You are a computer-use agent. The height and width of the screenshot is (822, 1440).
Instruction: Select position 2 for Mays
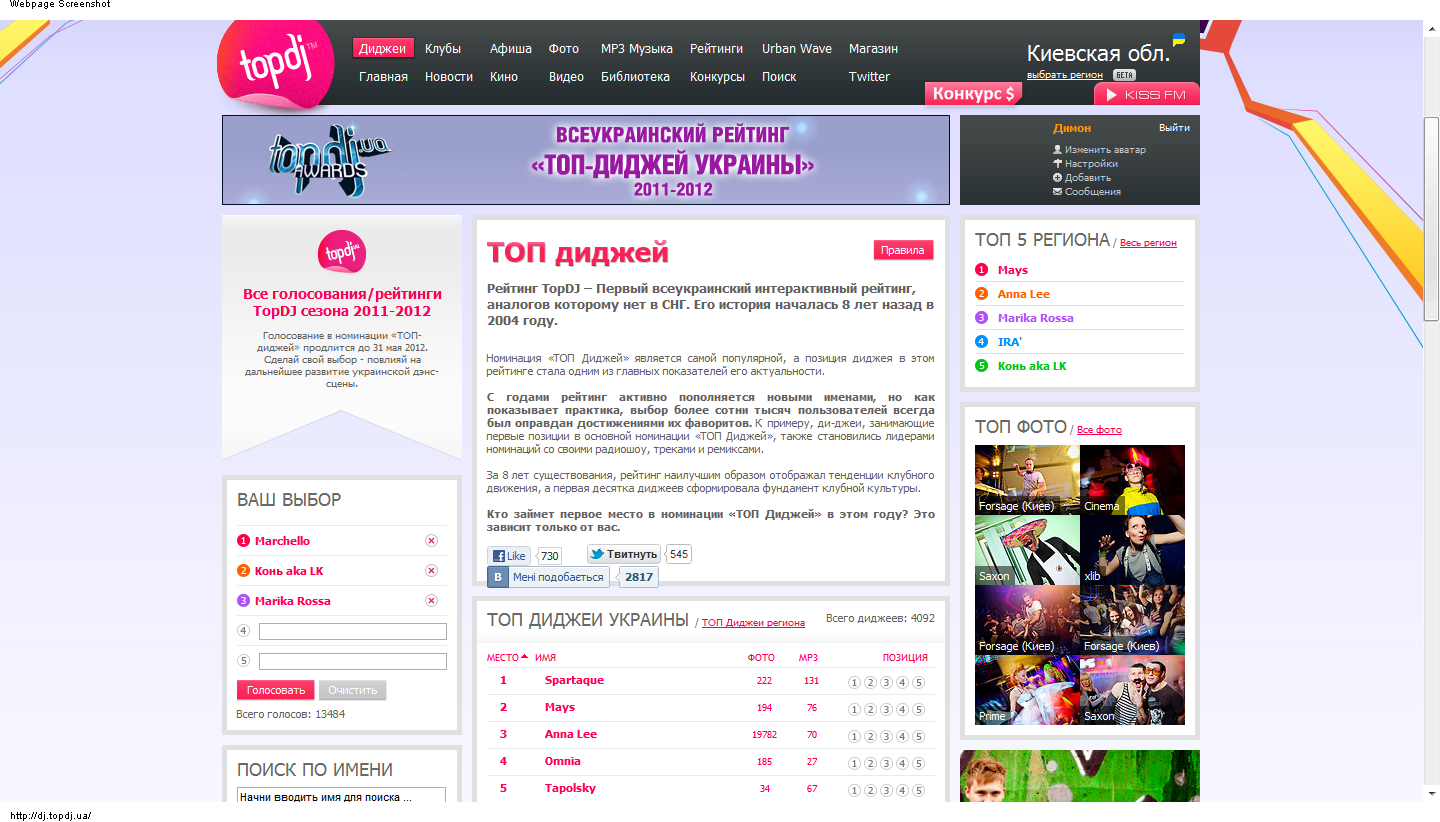pyautogui.click(x=870, y=710)
